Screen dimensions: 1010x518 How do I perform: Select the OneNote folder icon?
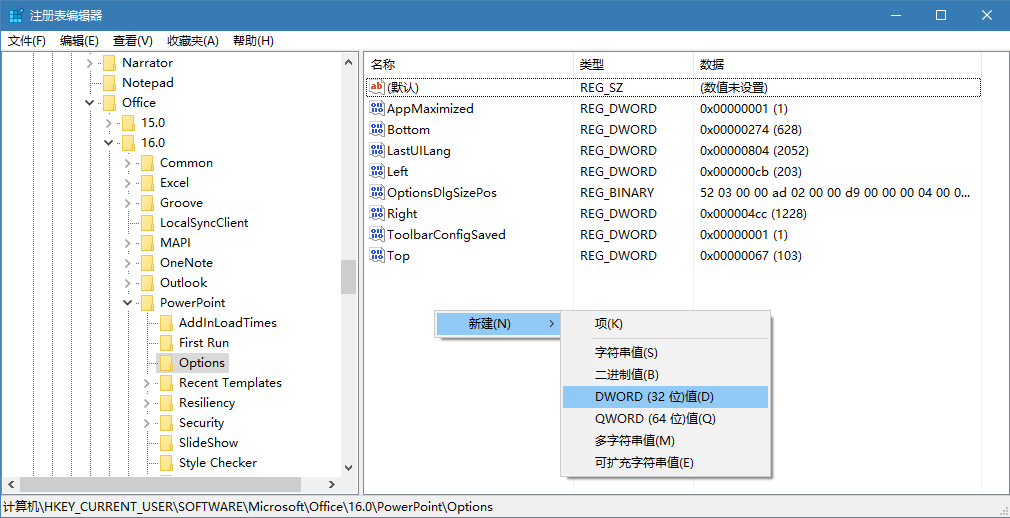(x=148, y=262)
